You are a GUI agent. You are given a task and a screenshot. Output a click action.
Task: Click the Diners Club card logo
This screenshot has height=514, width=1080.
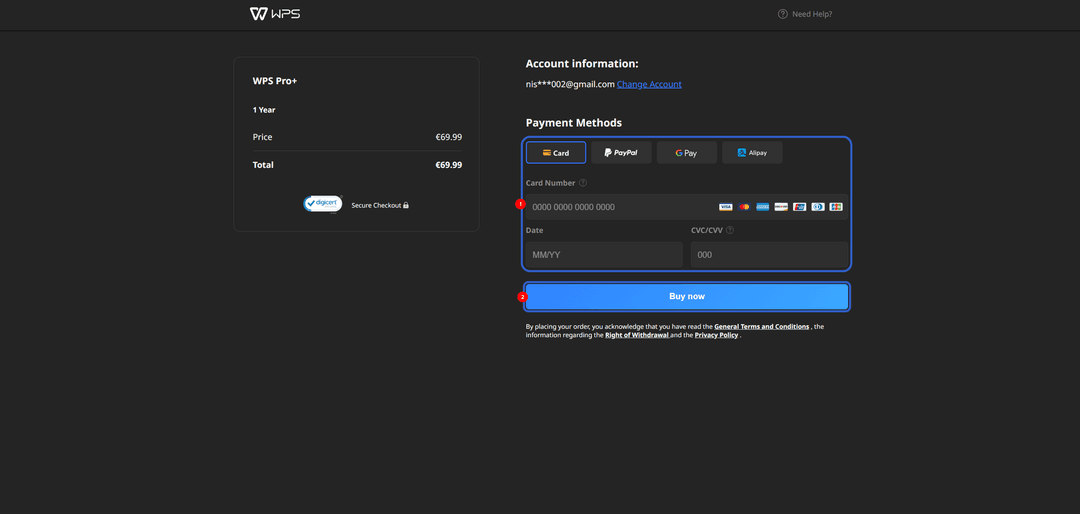(x=818, y=207)
